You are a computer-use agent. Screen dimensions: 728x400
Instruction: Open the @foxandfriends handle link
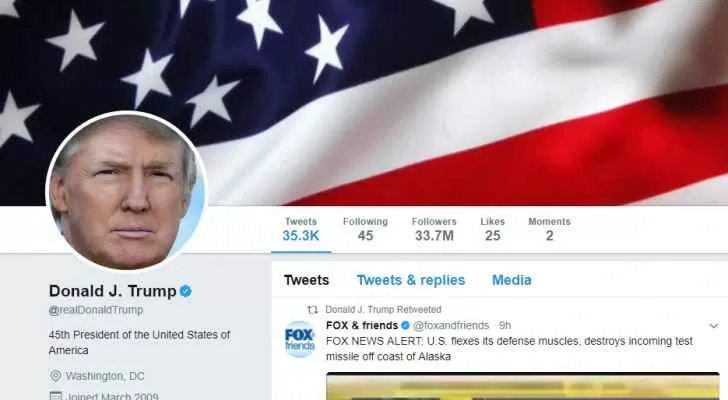451,325
